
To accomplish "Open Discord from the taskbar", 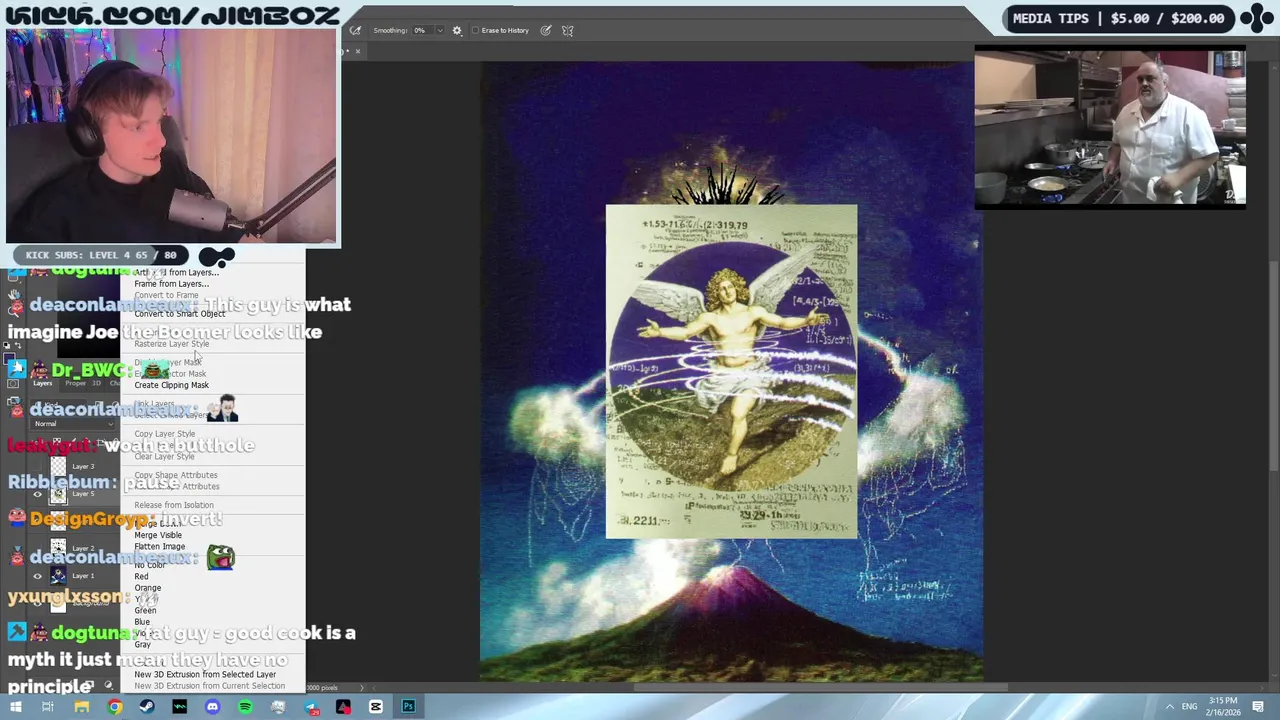I will tap(212, 707).
